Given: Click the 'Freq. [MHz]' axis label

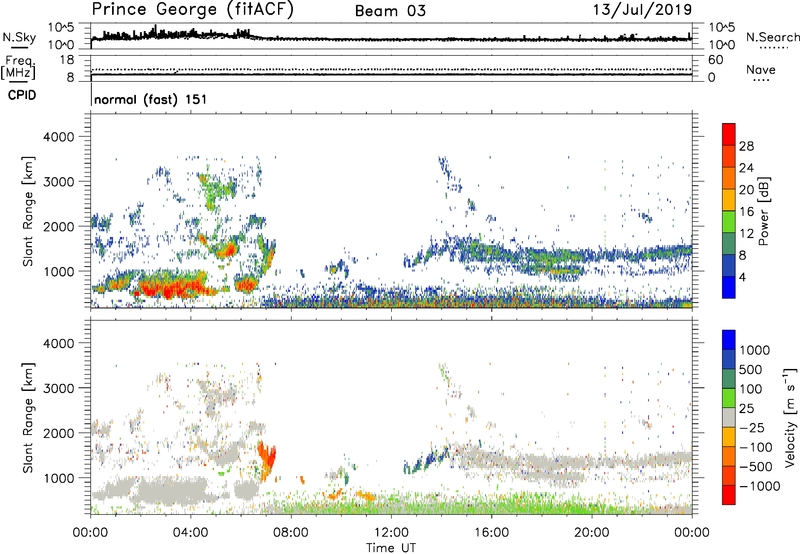Looking at the screenshot, I should point(19,68).
